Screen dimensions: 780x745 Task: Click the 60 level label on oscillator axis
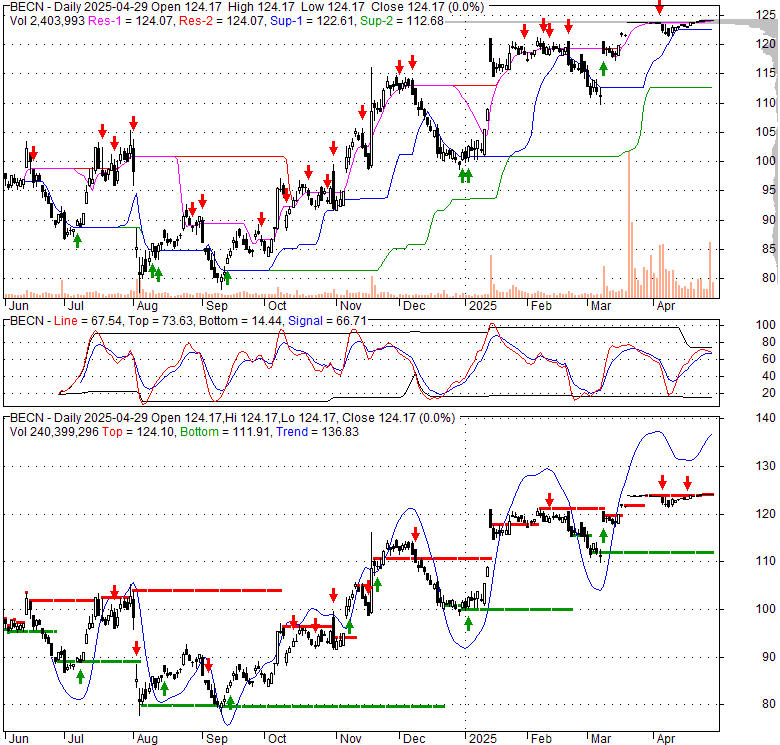point(769,359)
